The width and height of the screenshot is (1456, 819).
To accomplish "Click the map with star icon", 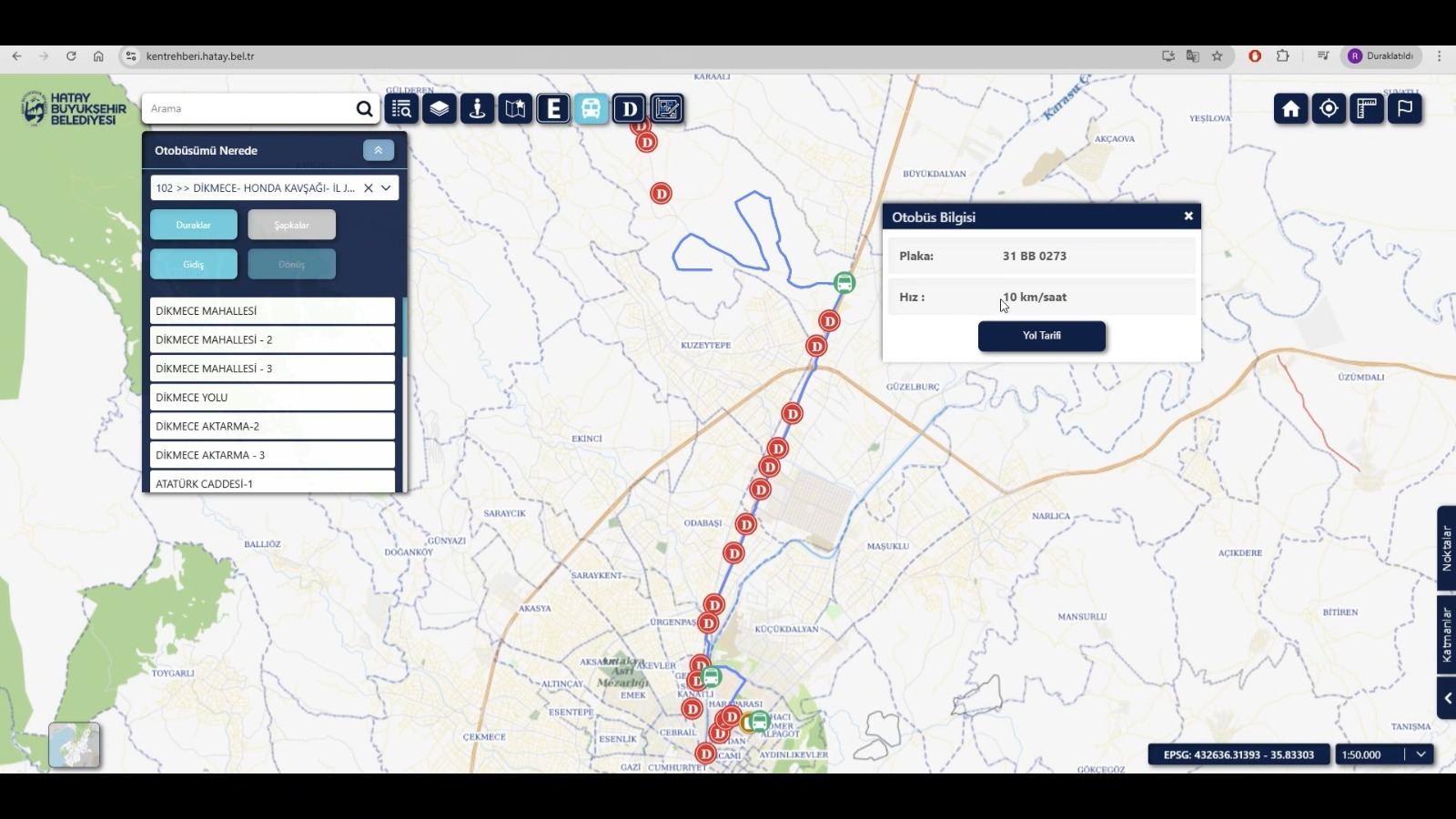I will (x=515, y=109).
